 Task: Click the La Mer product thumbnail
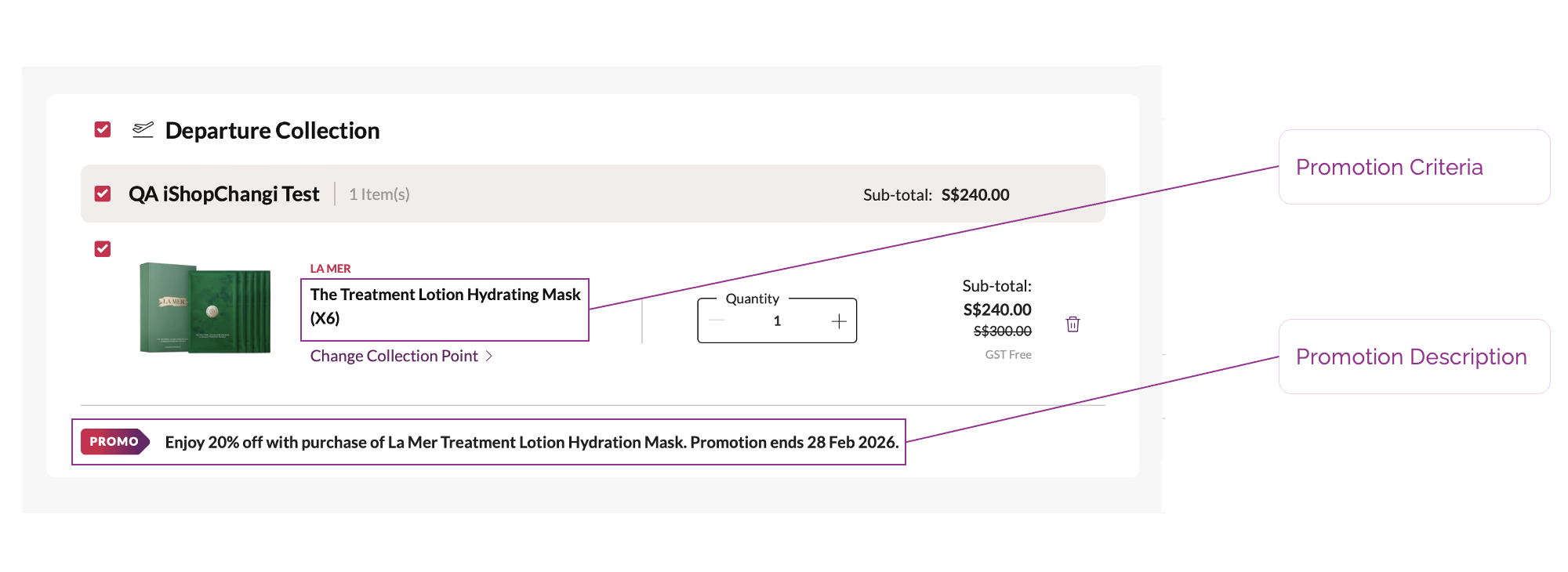[x=205, y=308]
